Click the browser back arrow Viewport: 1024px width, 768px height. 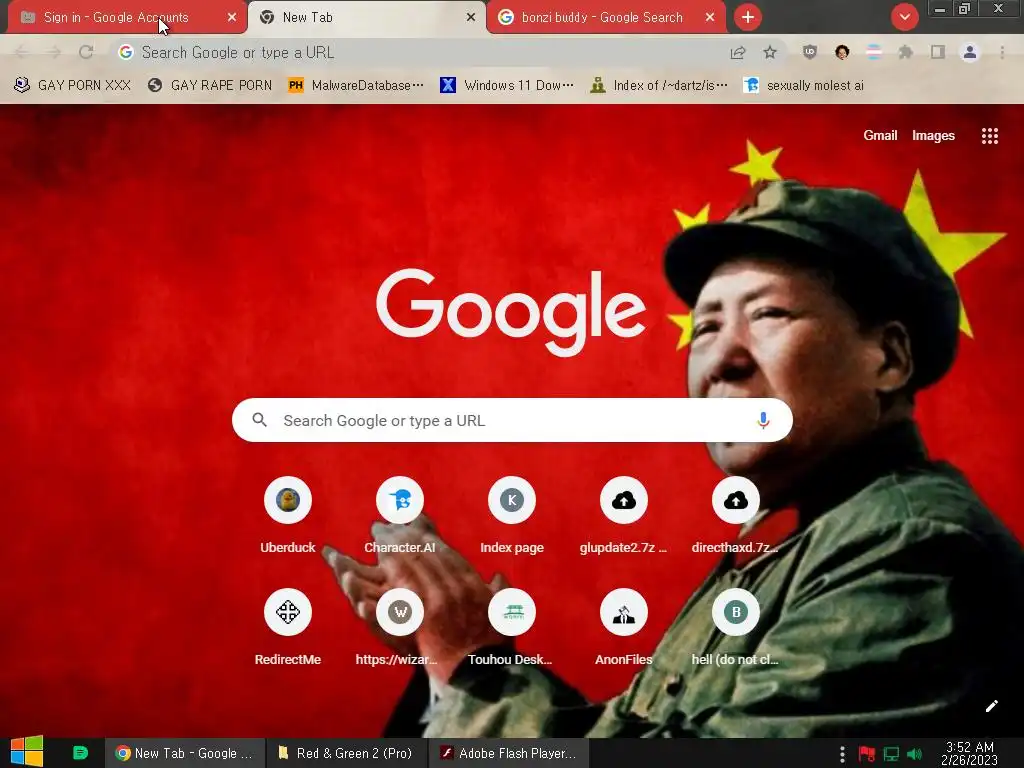point(21,52)
